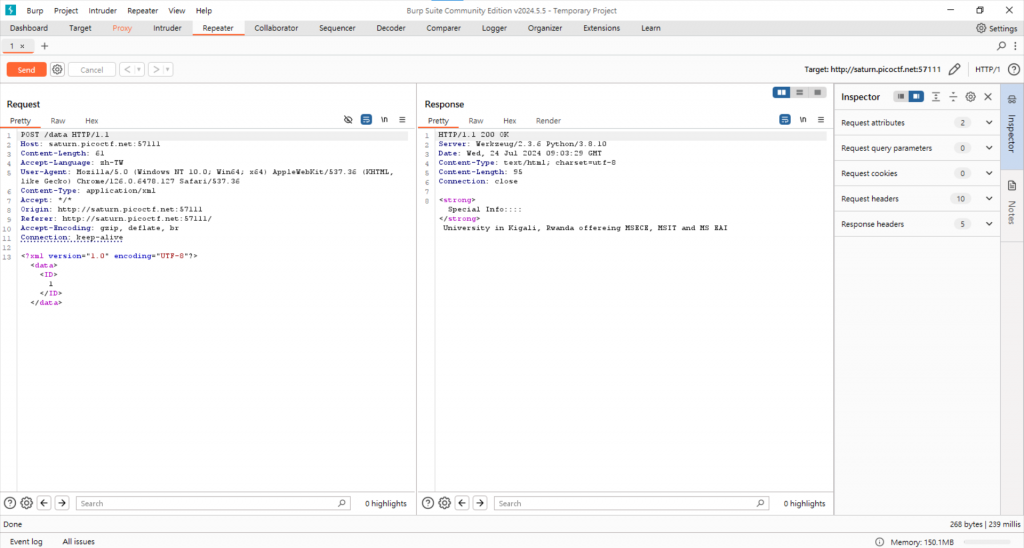
Task: Select combined tabbed layout view
Action: [x=817, y=93]
